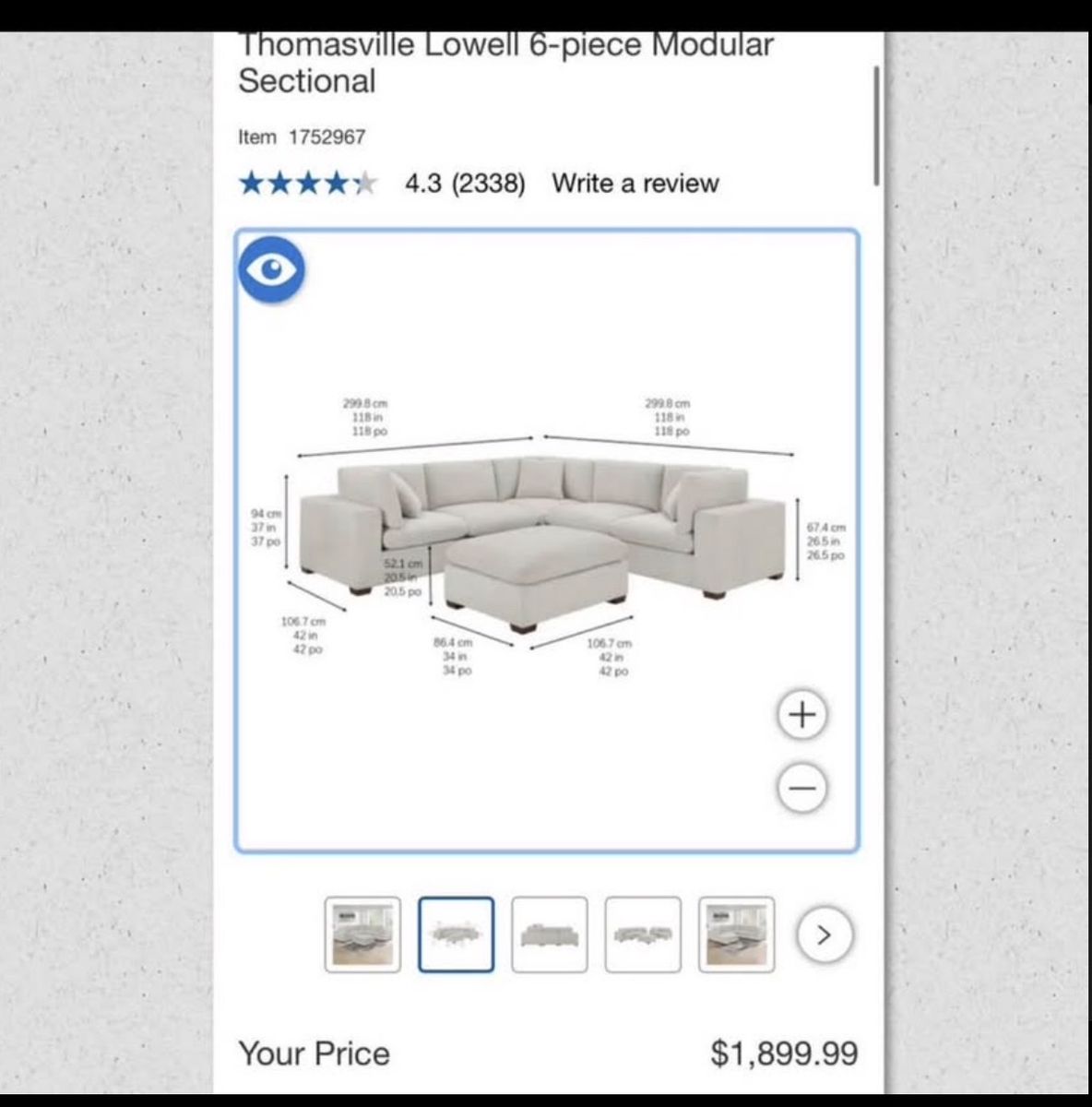Click the Thomasville Lowell product title
The image size is (1092, 1107).
click(x=505, y=63)
